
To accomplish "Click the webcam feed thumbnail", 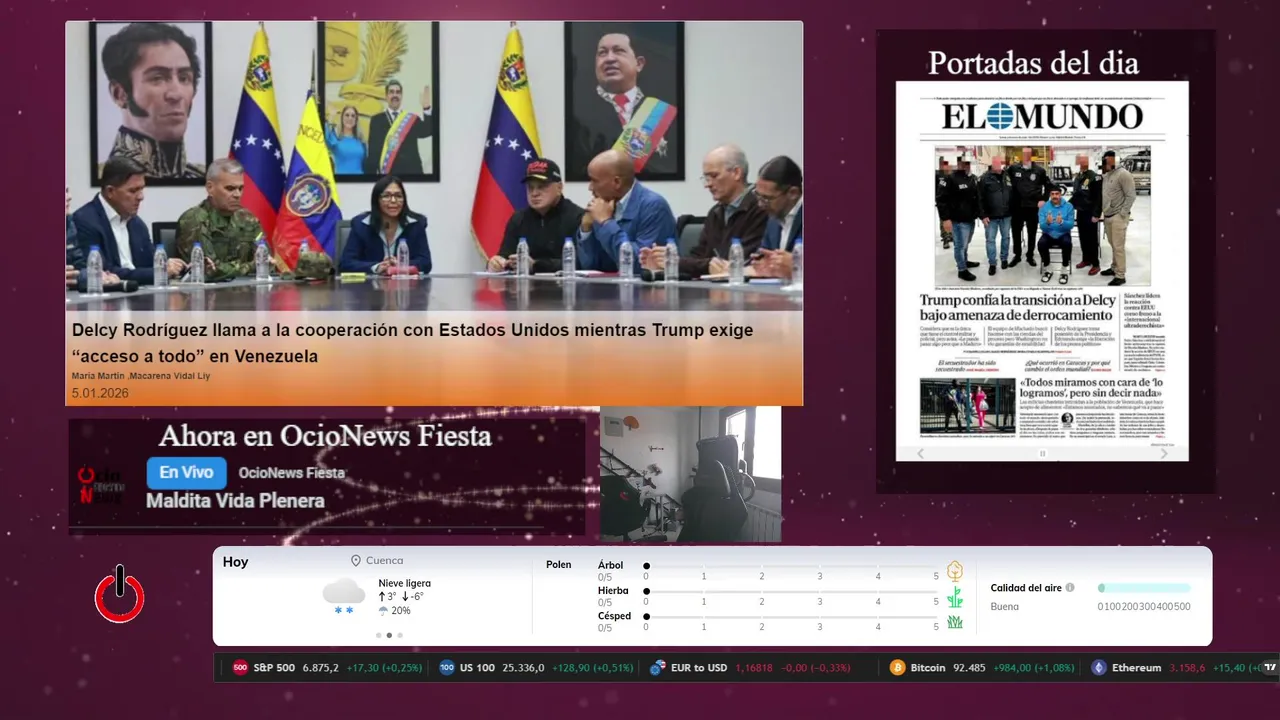I will tap(690, 474).
